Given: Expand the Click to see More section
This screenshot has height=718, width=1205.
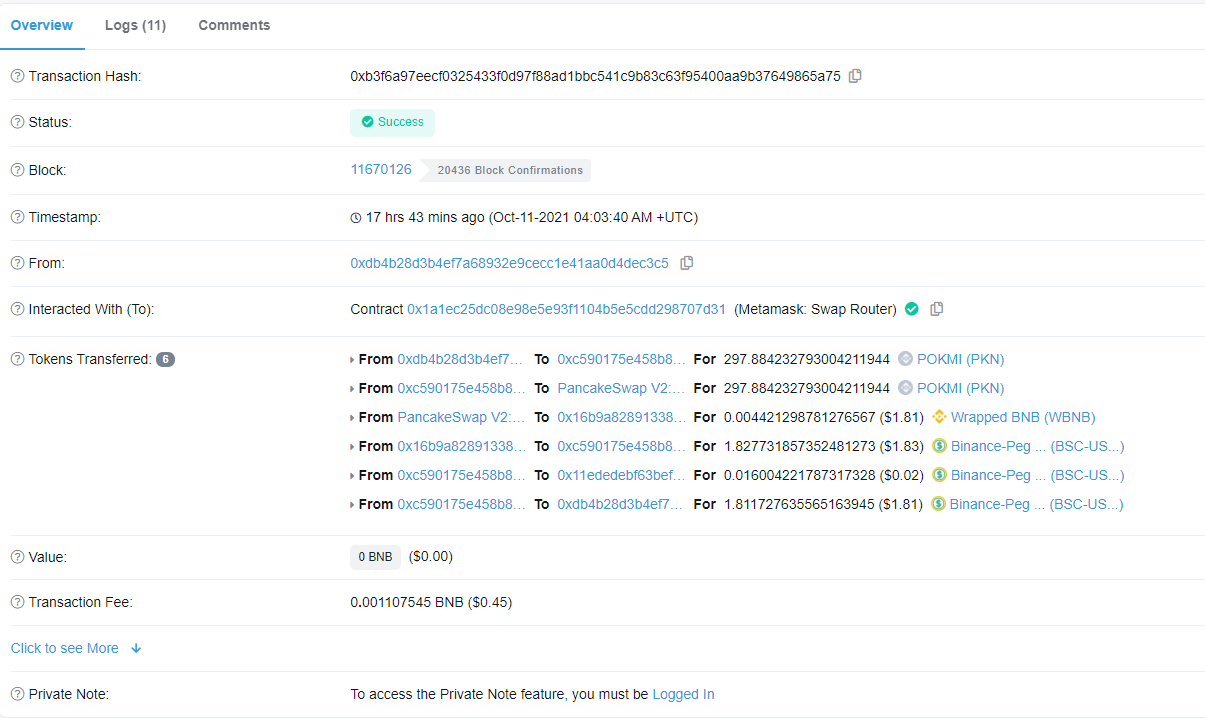Looking at the screenshot, I should click(x=64, y=648).
